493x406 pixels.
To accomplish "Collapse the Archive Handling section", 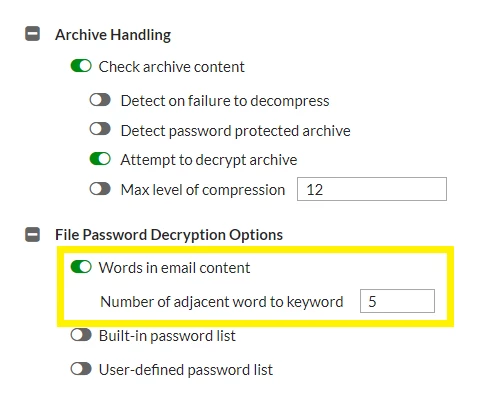I will (32, 34).
